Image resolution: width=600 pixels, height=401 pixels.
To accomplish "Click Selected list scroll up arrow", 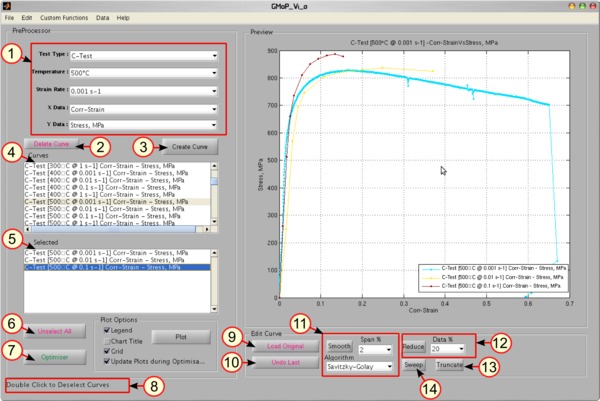I will pyautogui.click(x=214, y=253).
